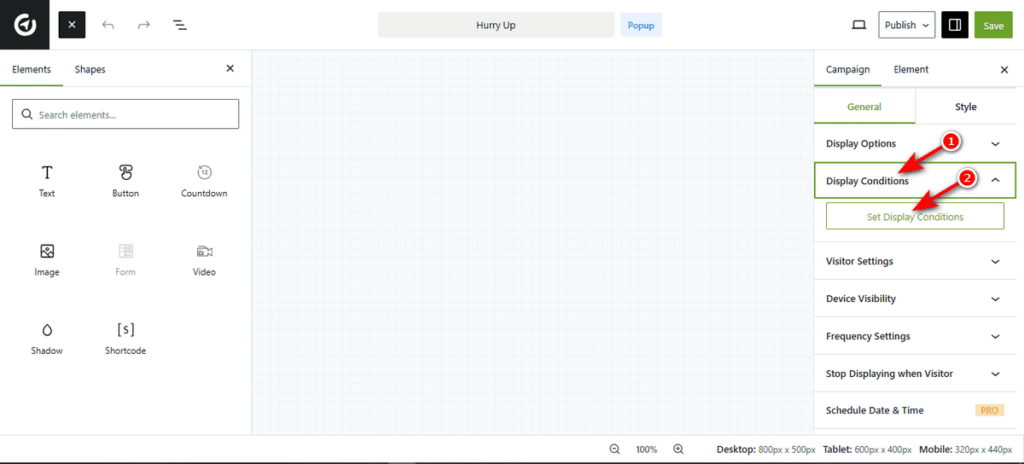1024x464 pixels.
Task: Open the Publish dropdown
Action: click(907, 25)
